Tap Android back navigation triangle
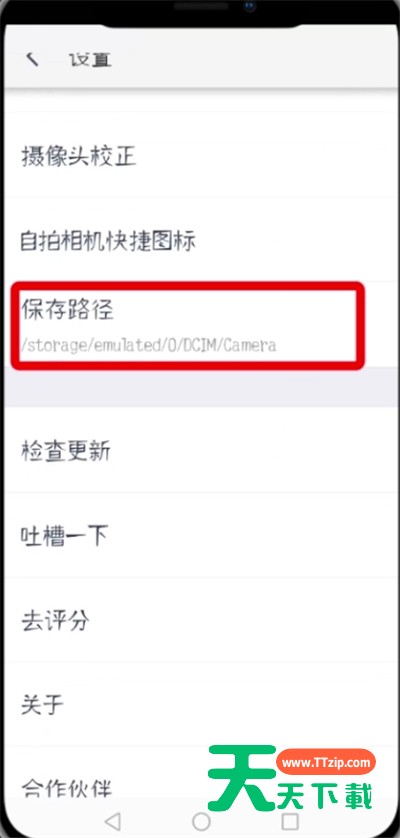This screenshot has width=400, height=838. point(113,820)
